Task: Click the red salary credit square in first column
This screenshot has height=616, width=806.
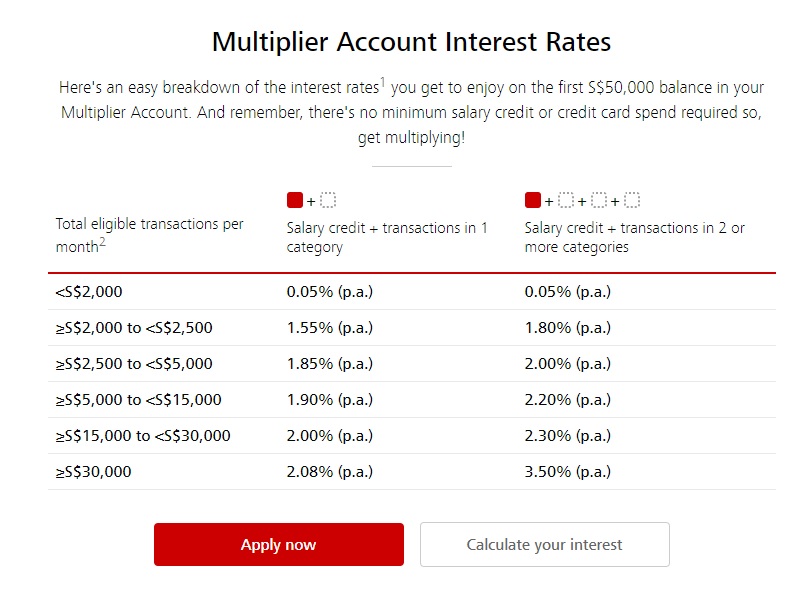Action: 295,200
